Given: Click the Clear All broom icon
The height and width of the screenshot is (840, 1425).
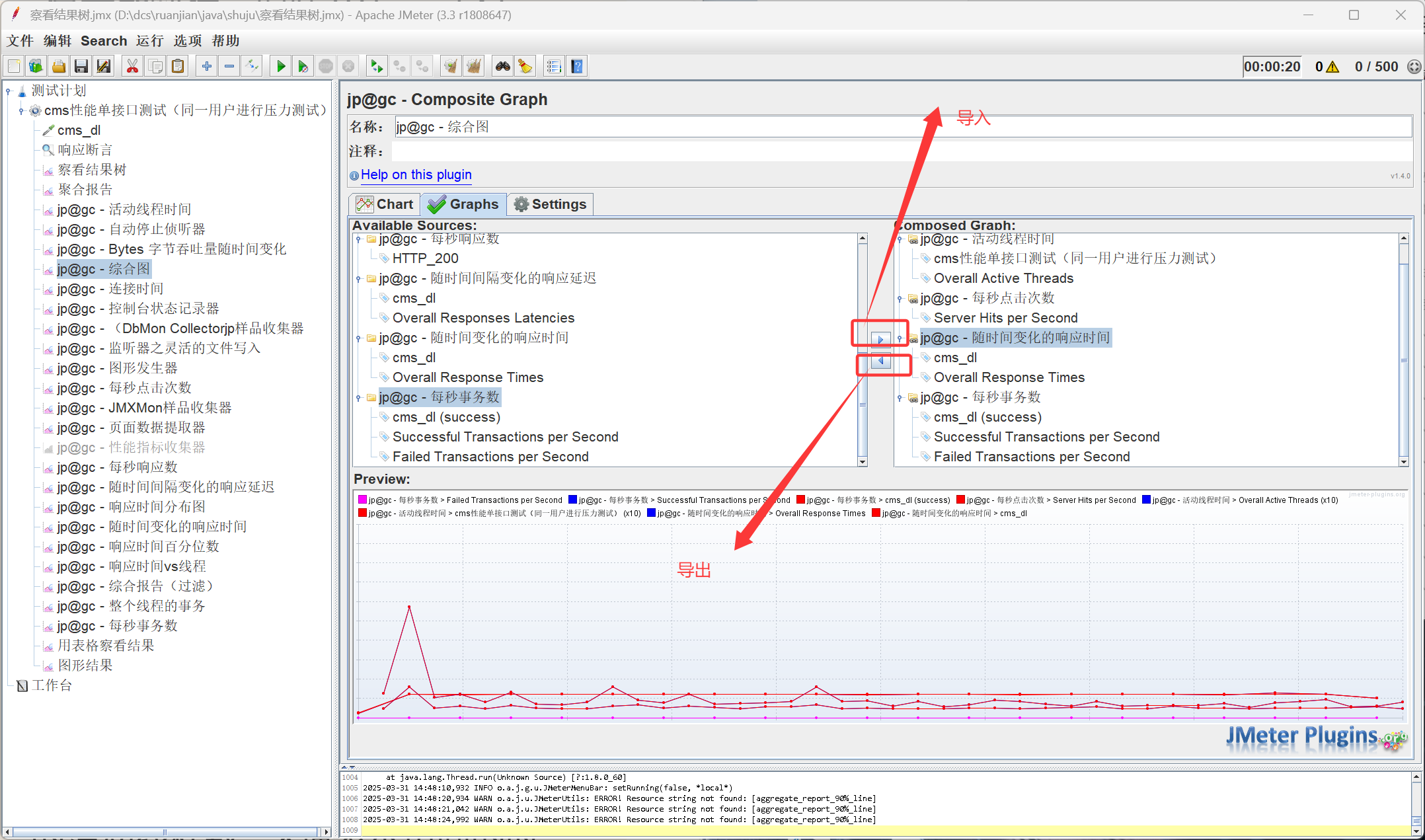Looking at the screenshot, I should (474, 66).
